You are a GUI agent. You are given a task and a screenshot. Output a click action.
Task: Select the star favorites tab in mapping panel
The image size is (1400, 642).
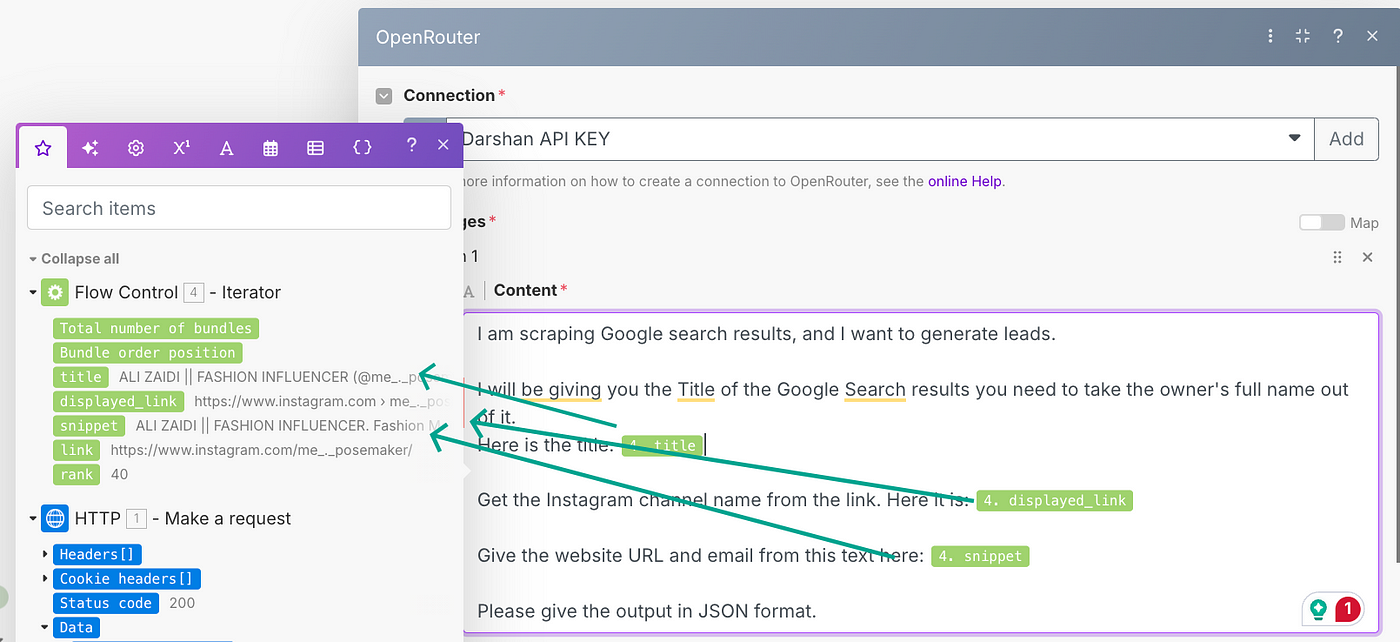click(43, 147)
